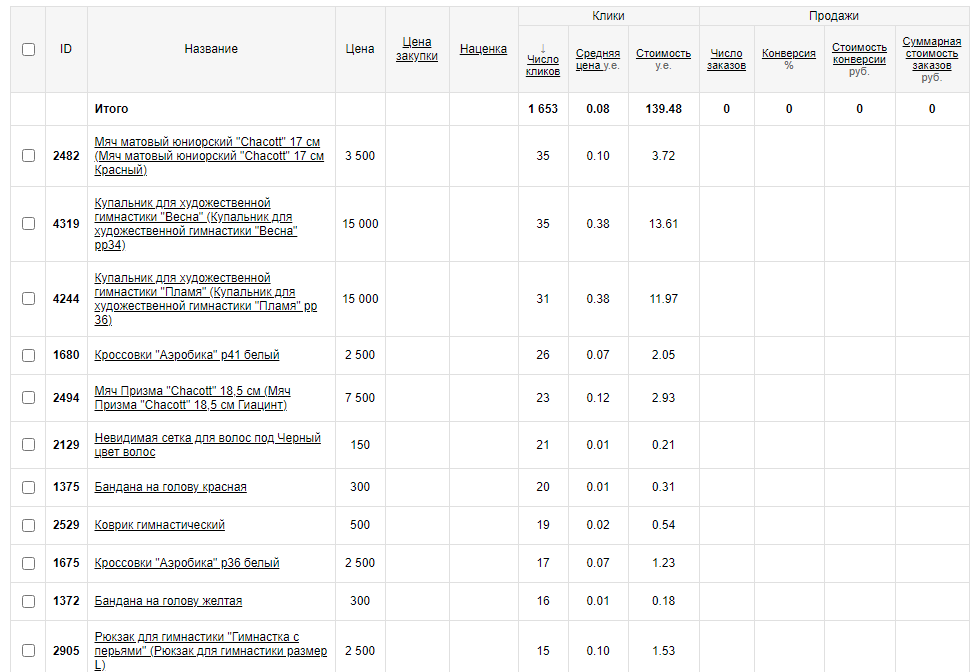
Task: Open Бандана на голову желтая link
Action: (168, 601)
